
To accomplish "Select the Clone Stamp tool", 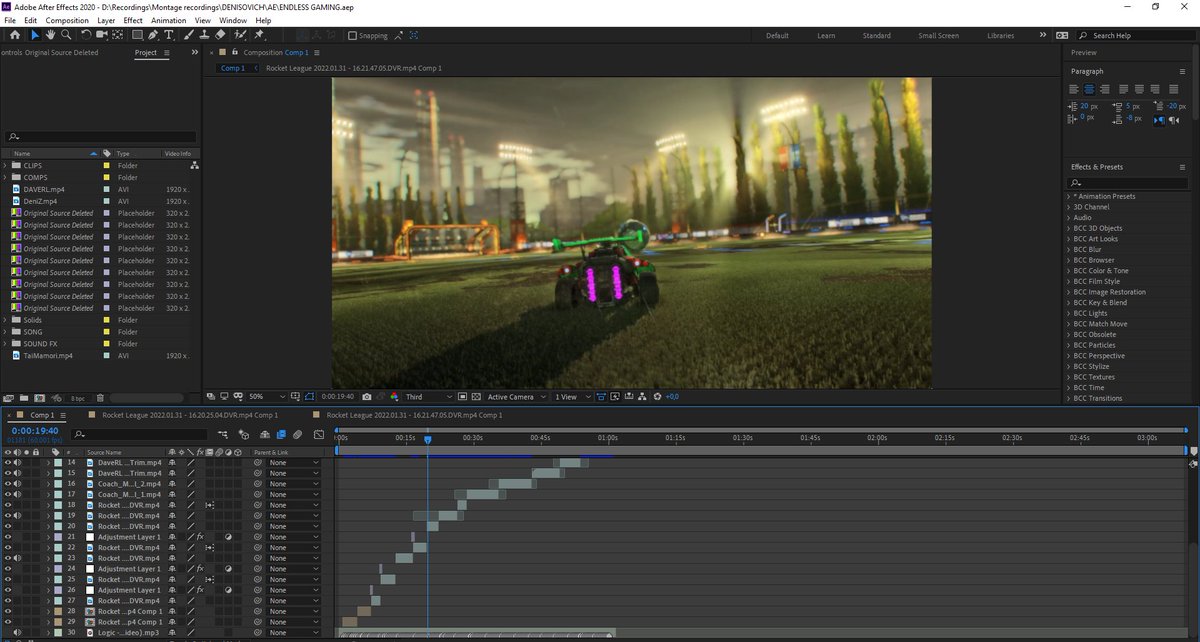I will (x=204, y=35).
